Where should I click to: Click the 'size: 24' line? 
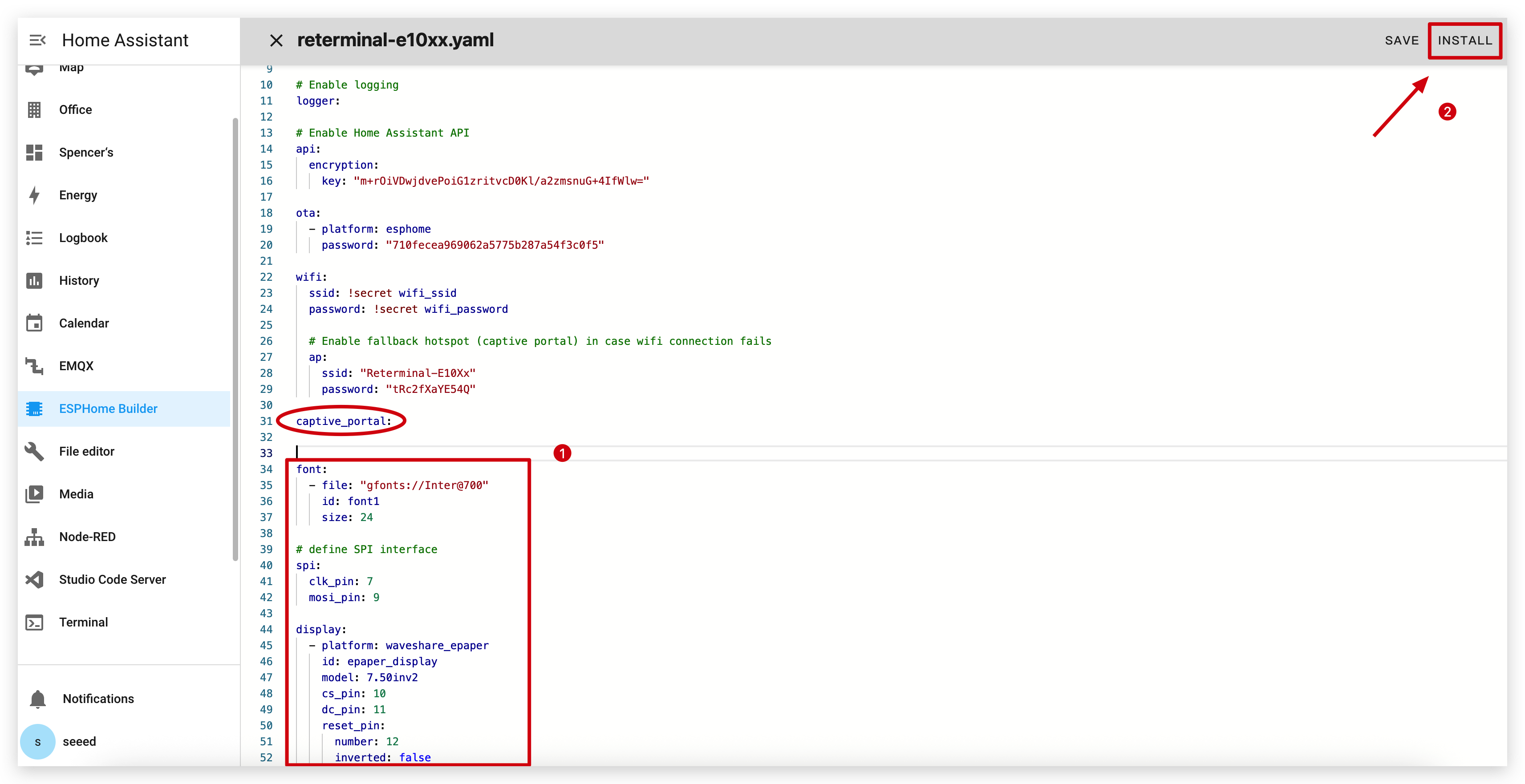tap(347, 518)
